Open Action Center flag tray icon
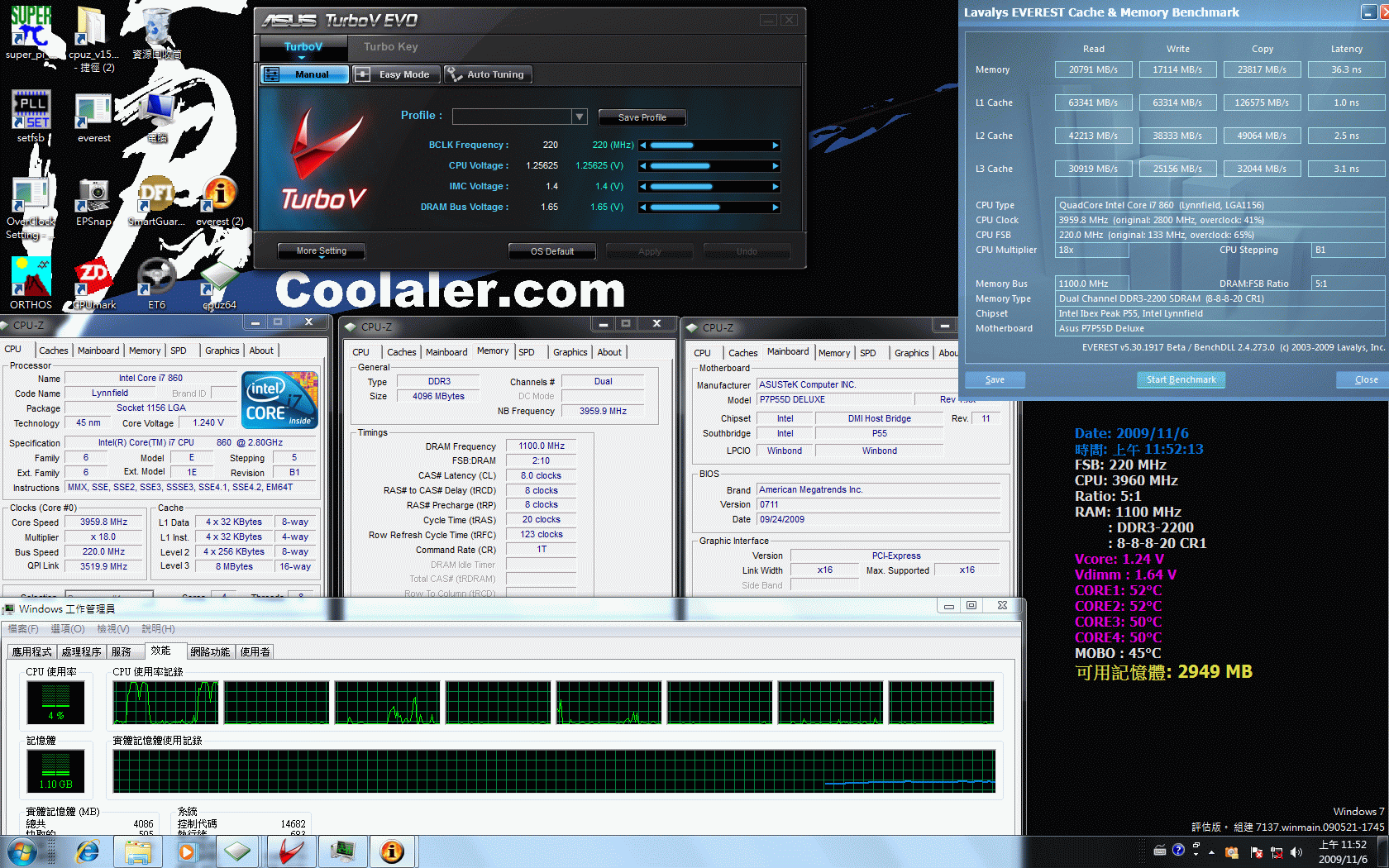 point(1256,852)
